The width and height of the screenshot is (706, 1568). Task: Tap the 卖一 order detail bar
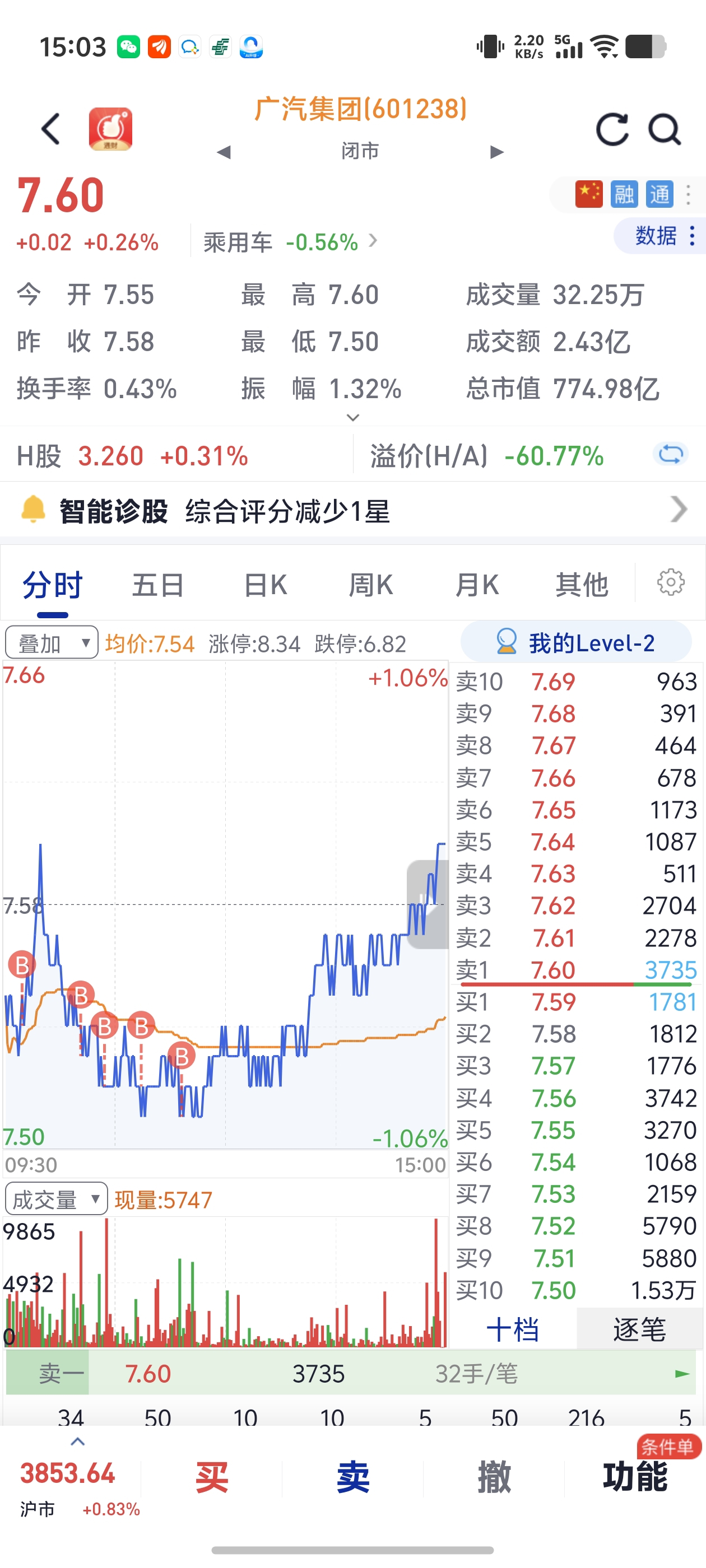[351, 1373]
